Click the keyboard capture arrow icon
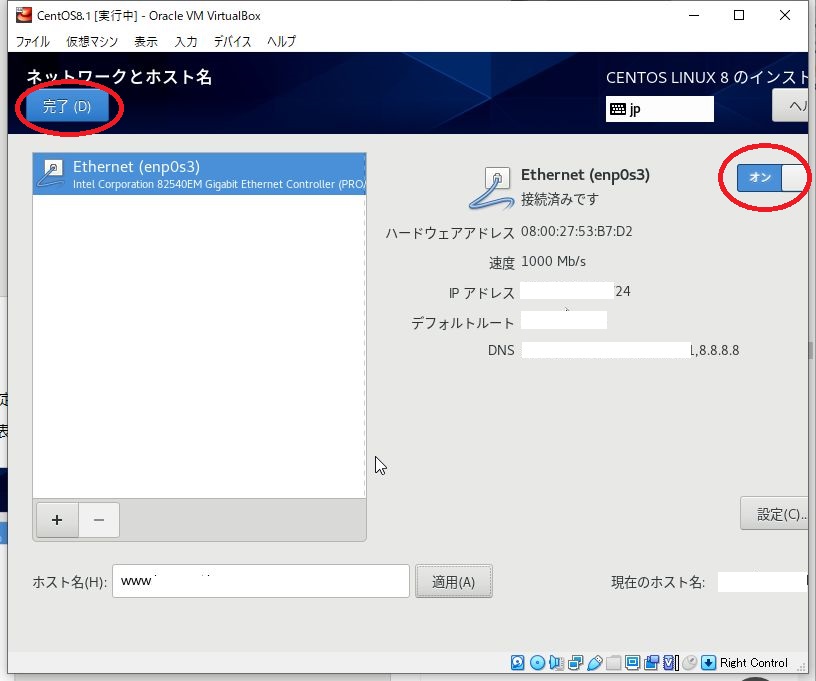 [708, 662]
